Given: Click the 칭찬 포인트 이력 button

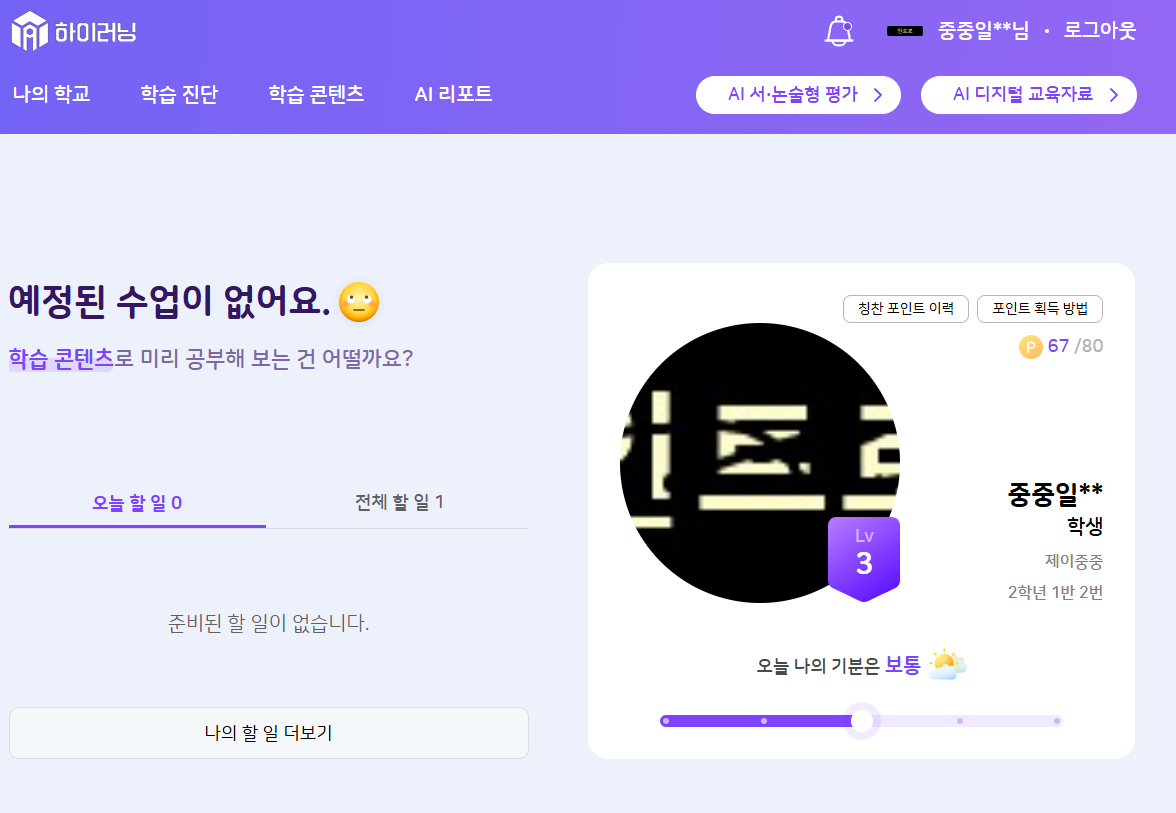Looking at the screenshot, I should [x=906, y=309].
